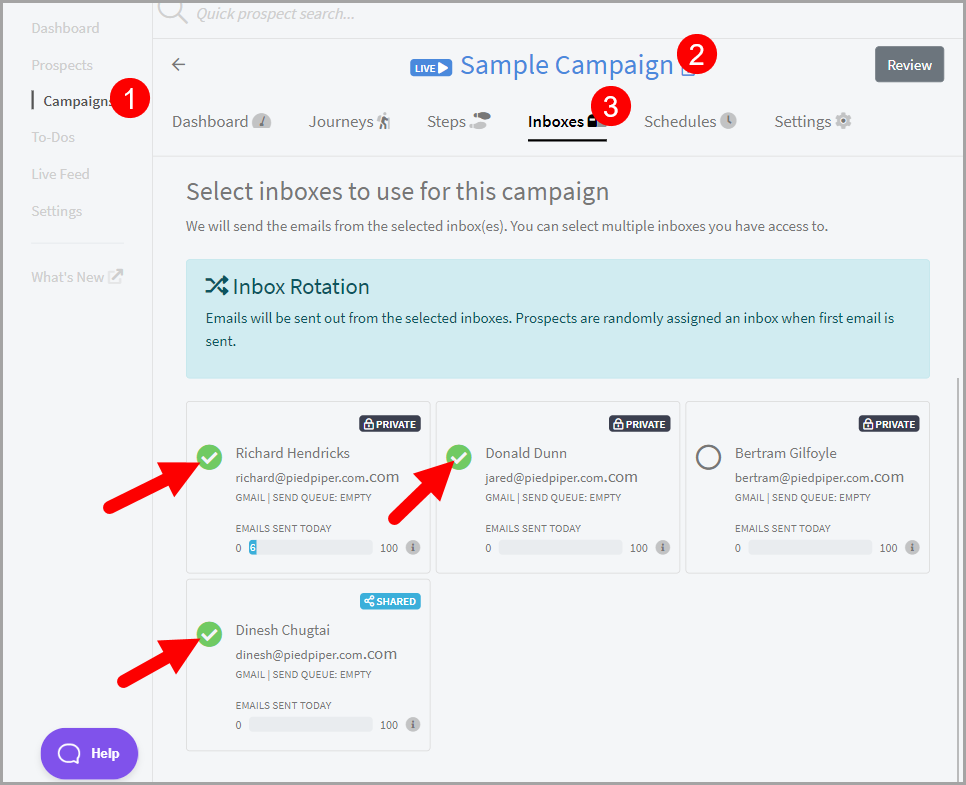Viewport: 966px width, 785px height.
Task: Click info icon on Donald Dunn card
Action: click(663, 548)
